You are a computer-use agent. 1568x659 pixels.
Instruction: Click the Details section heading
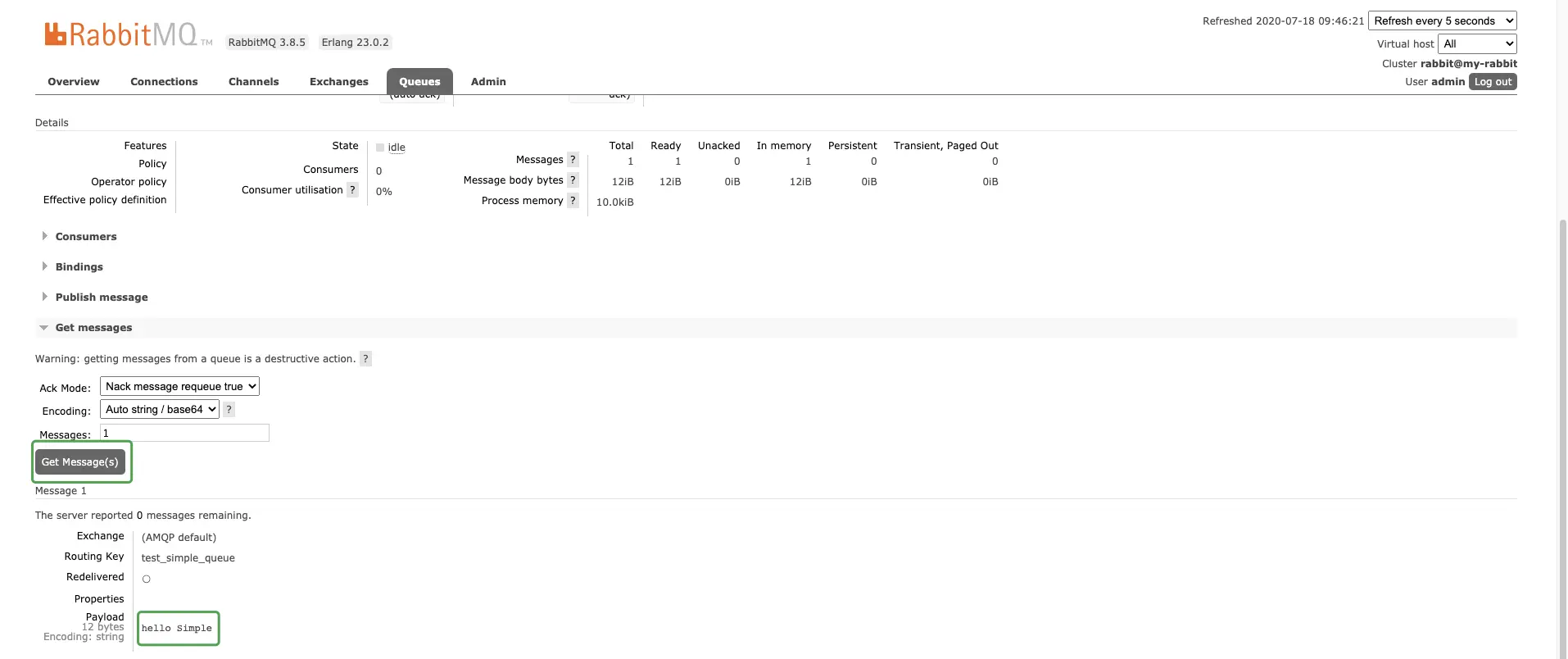coord(52,123)
